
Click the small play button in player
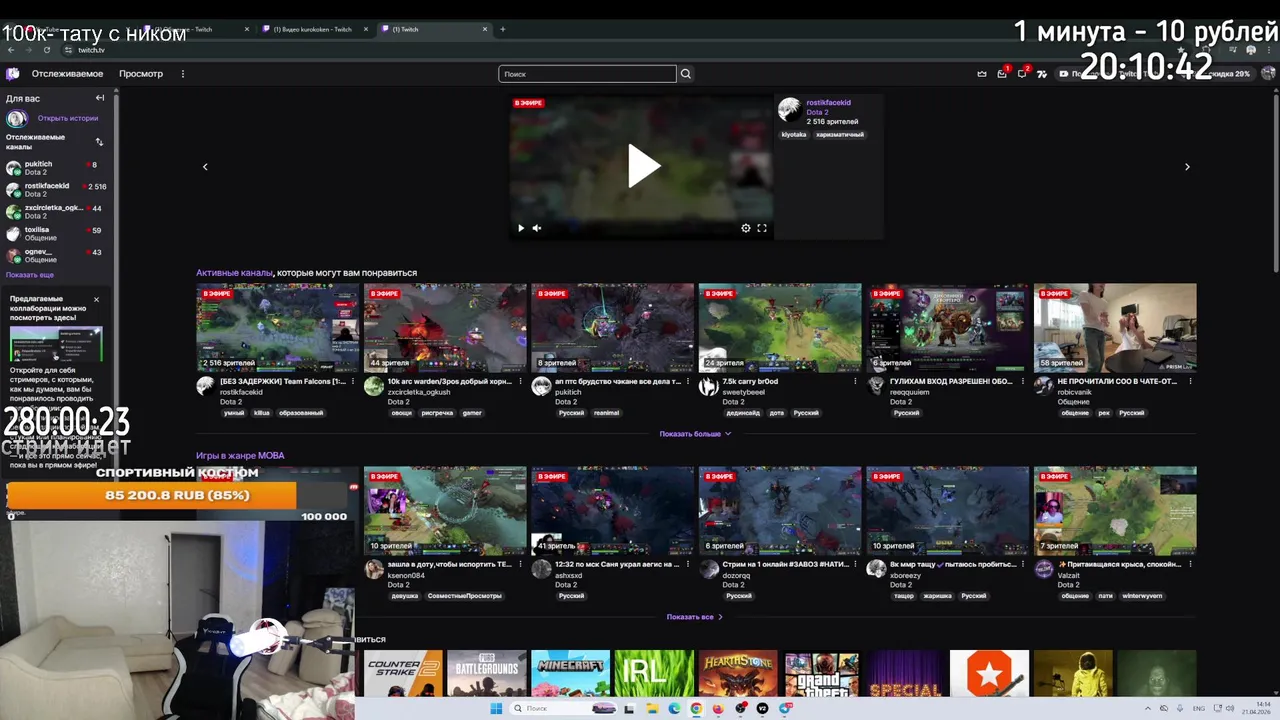(x=520, y=228)
